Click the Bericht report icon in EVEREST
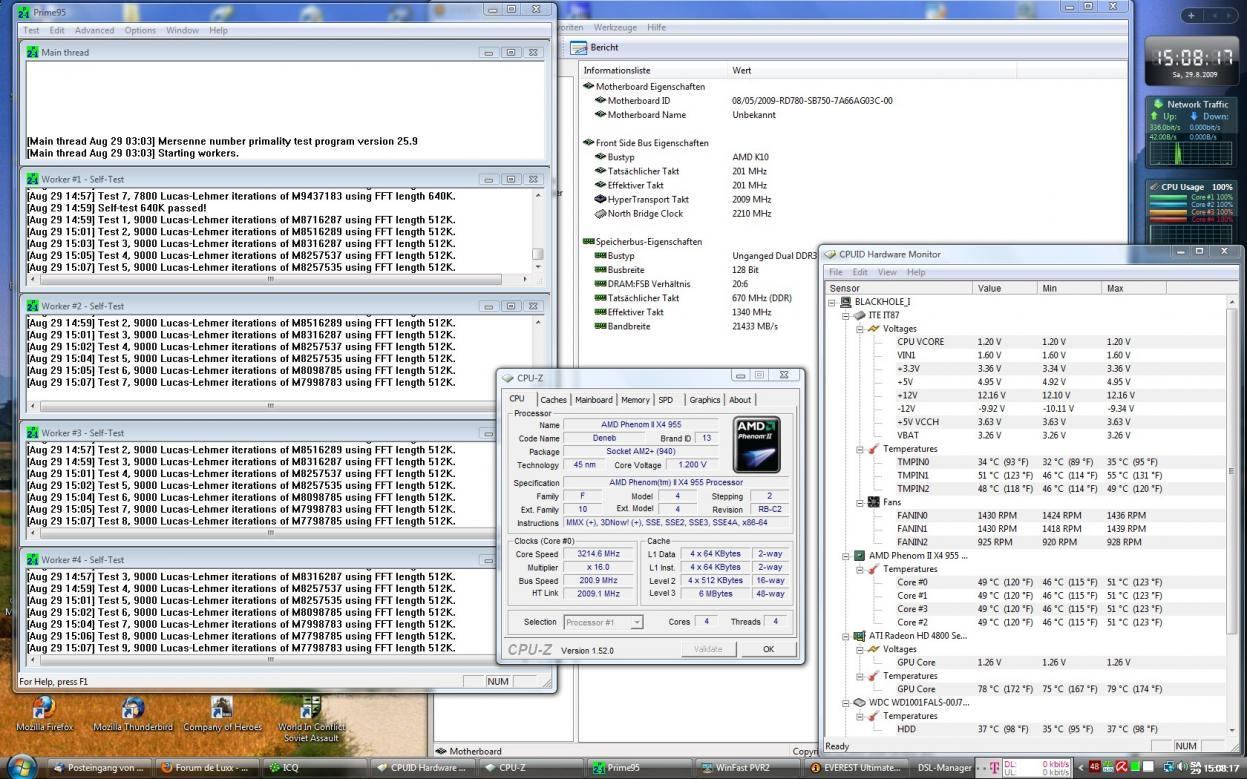Image resolution: width=1247 pixels, height=779 pixels. click(578, 48)
